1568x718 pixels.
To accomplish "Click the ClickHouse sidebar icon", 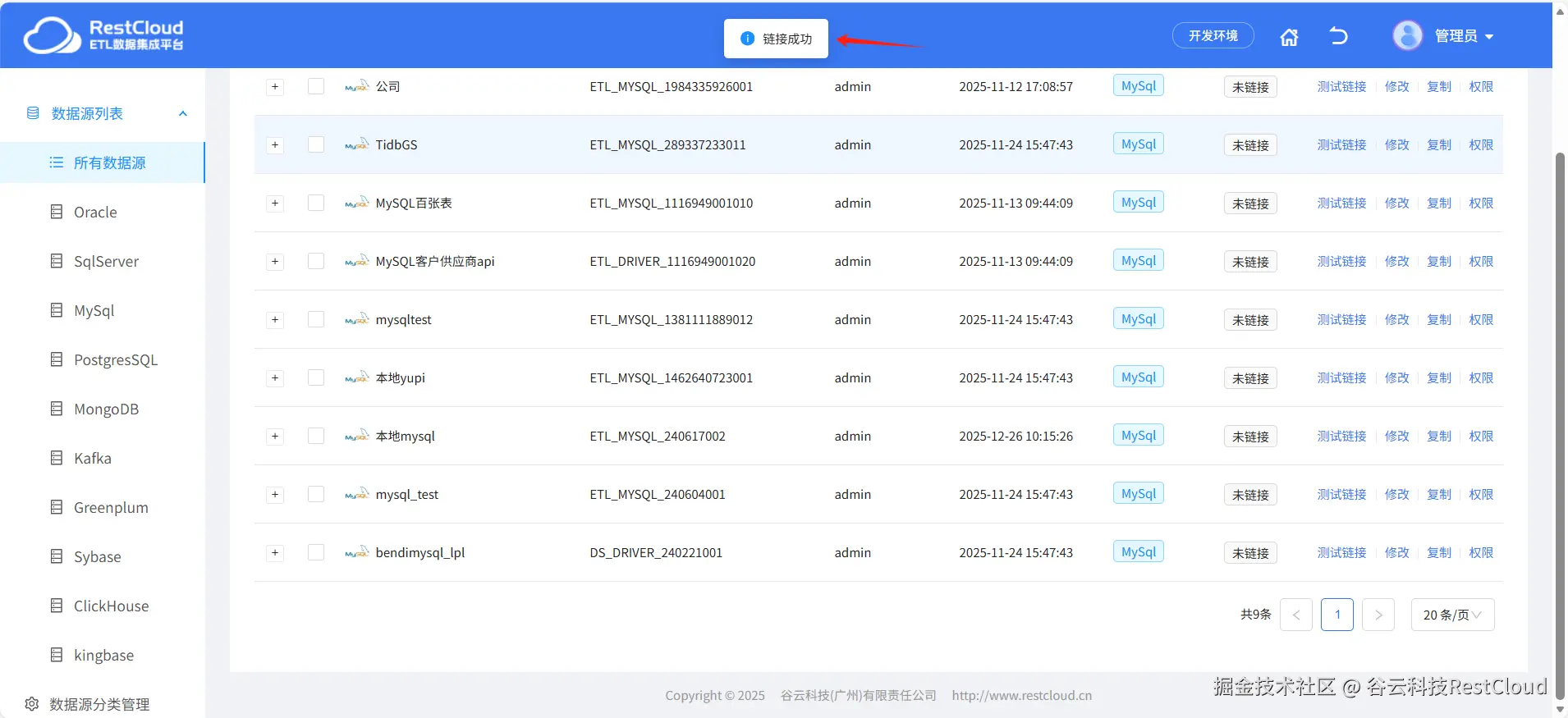I will (x=57, y=606).
